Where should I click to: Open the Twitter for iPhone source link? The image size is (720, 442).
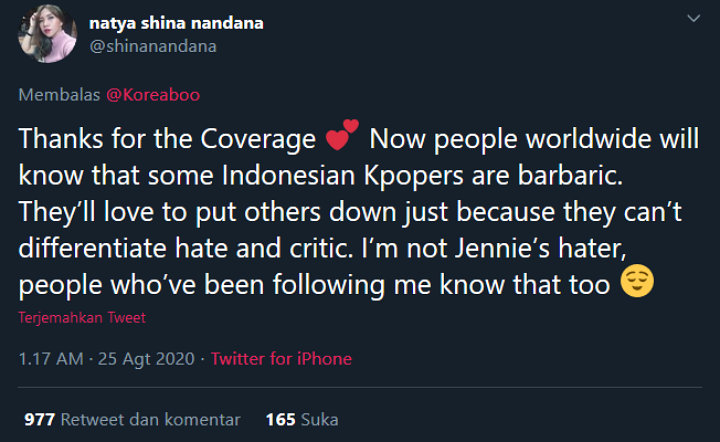281,359
